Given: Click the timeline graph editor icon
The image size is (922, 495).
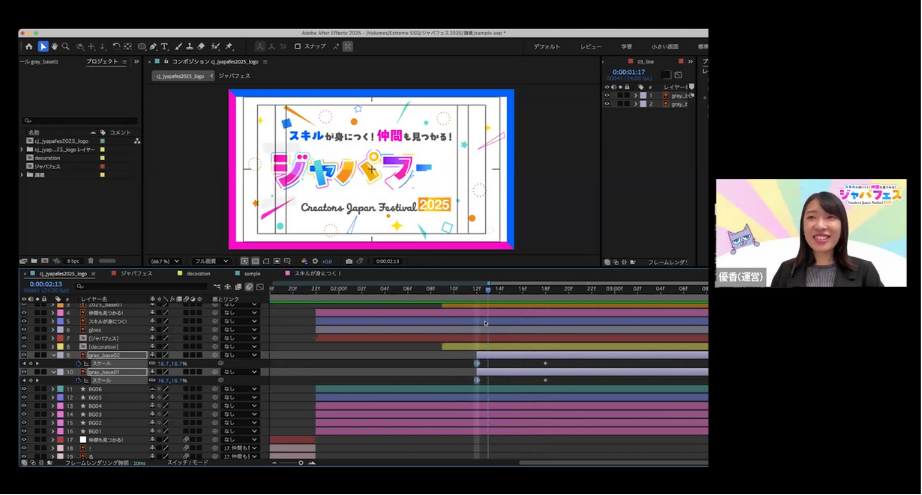Looking at the screenshot, I should [260, 287].
